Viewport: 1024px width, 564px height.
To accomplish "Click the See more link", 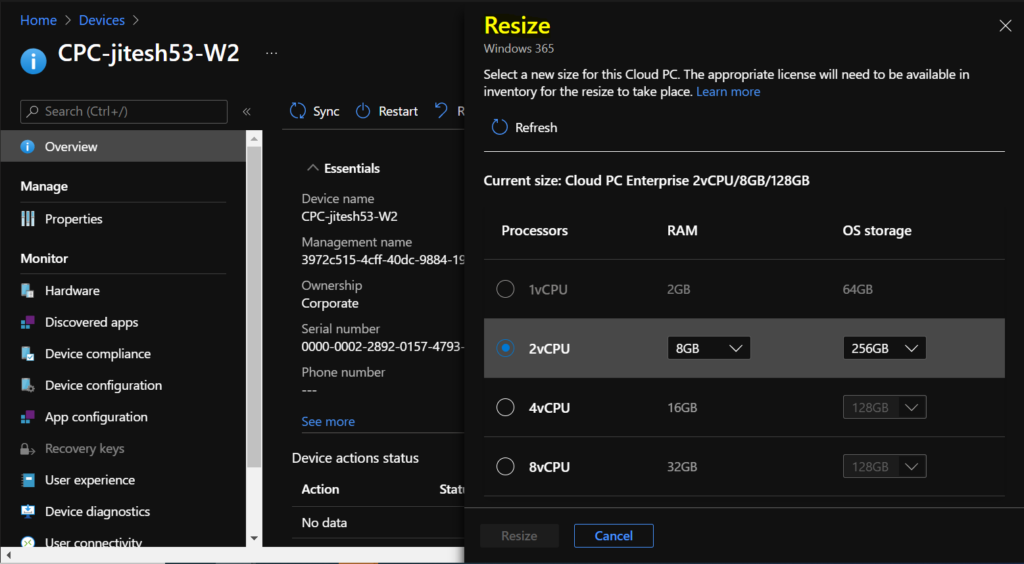I will tap(328, 422).
